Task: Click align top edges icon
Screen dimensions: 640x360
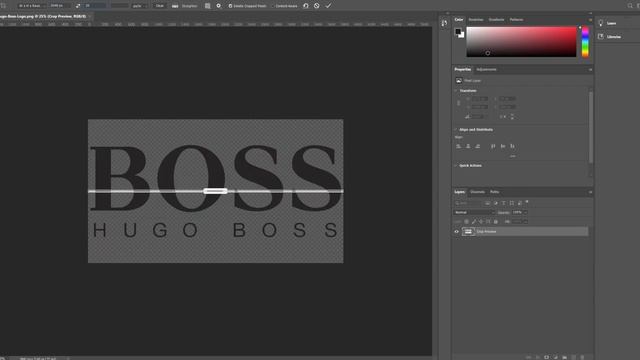Action: (x=493, y=146)
